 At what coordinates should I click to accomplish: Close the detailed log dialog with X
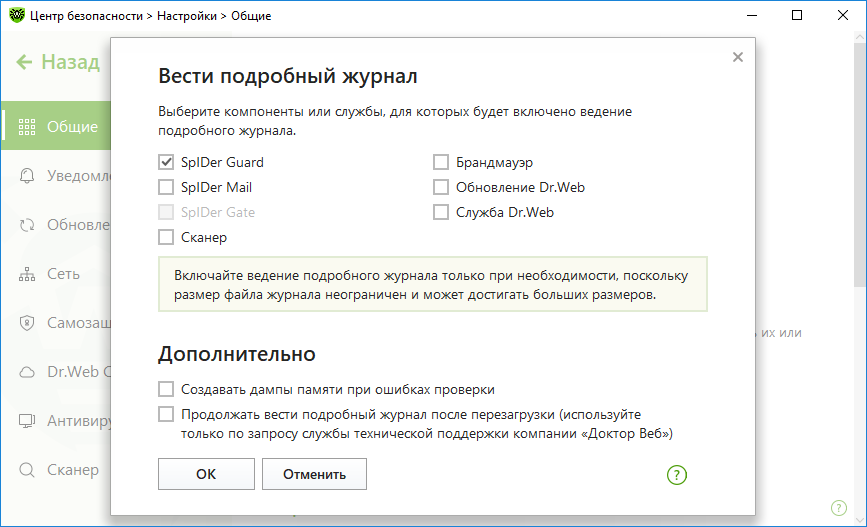(x=738, y=57)
